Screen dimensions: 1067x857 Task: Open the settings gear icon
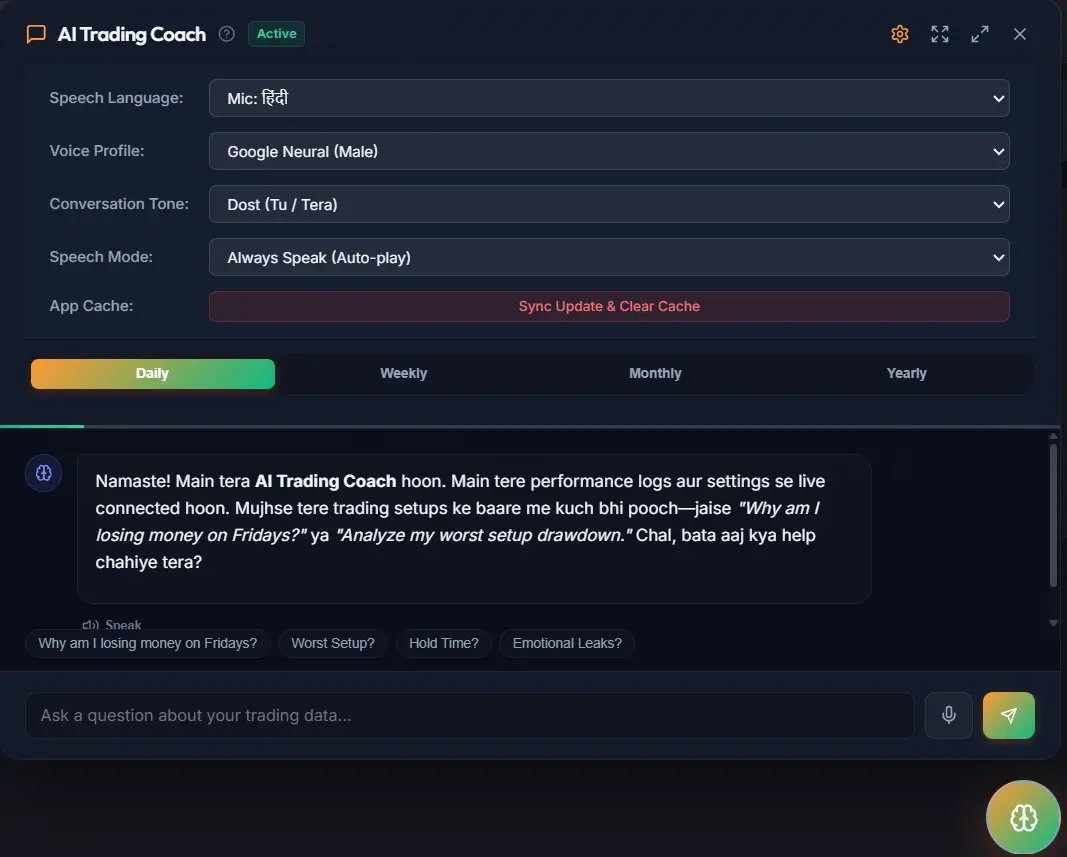[x=900, y=34]
